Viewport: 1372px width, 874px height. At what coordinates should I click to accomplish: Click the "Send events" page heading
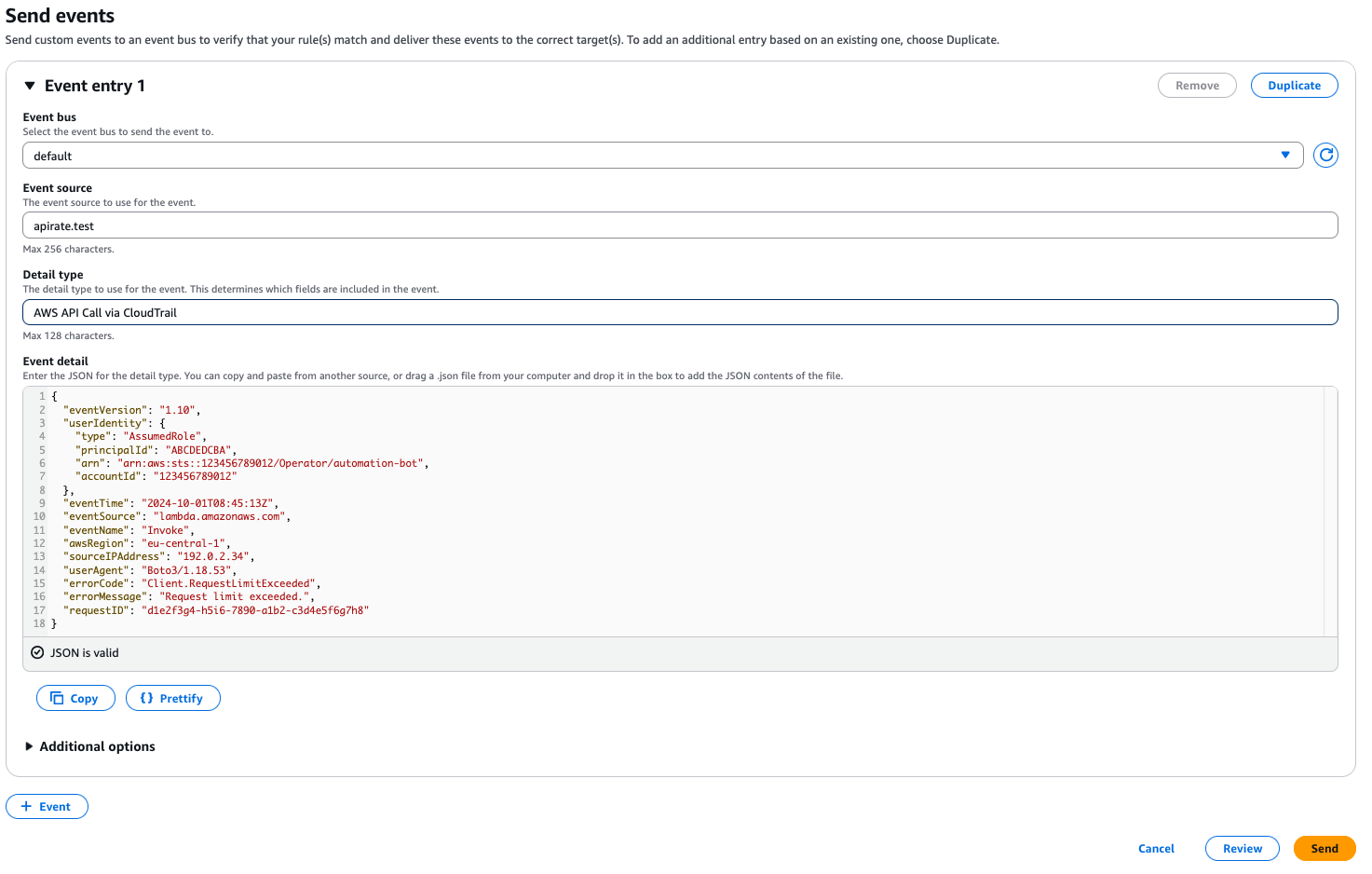tap(60, 16)
